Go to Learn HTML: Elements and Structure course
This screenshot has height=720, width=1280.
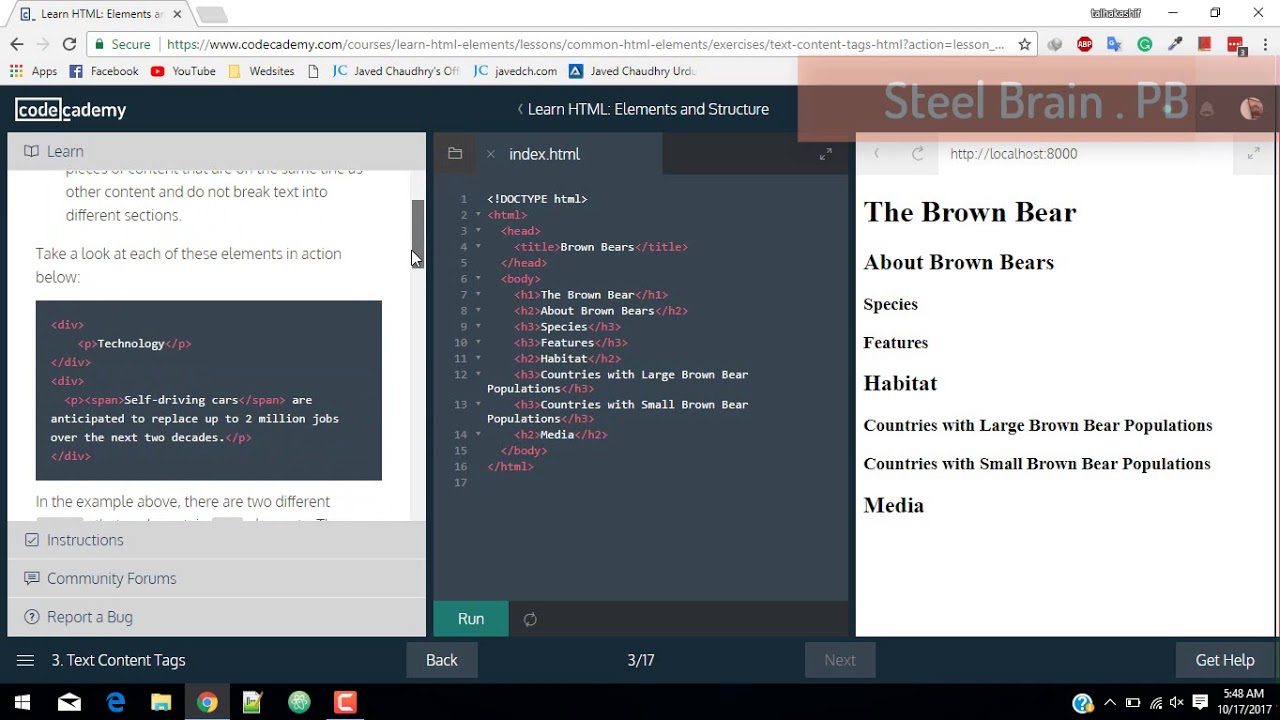pos(643,109)
